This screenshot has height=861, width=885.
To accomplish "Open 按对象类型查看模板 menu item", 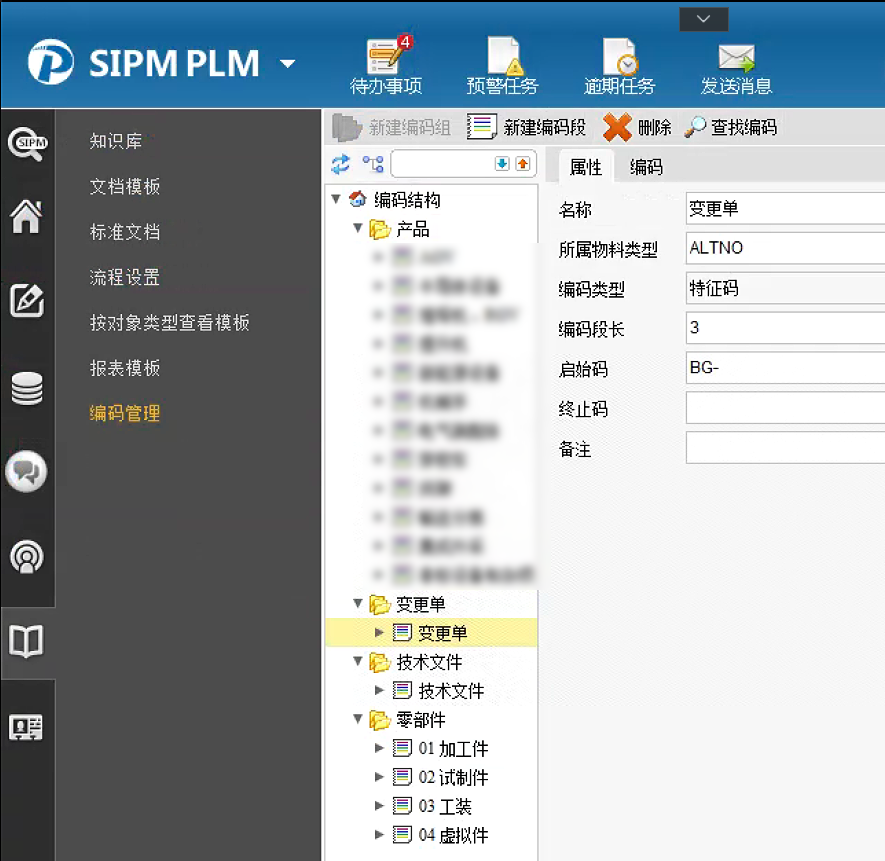I will click(x=169, y=322).
